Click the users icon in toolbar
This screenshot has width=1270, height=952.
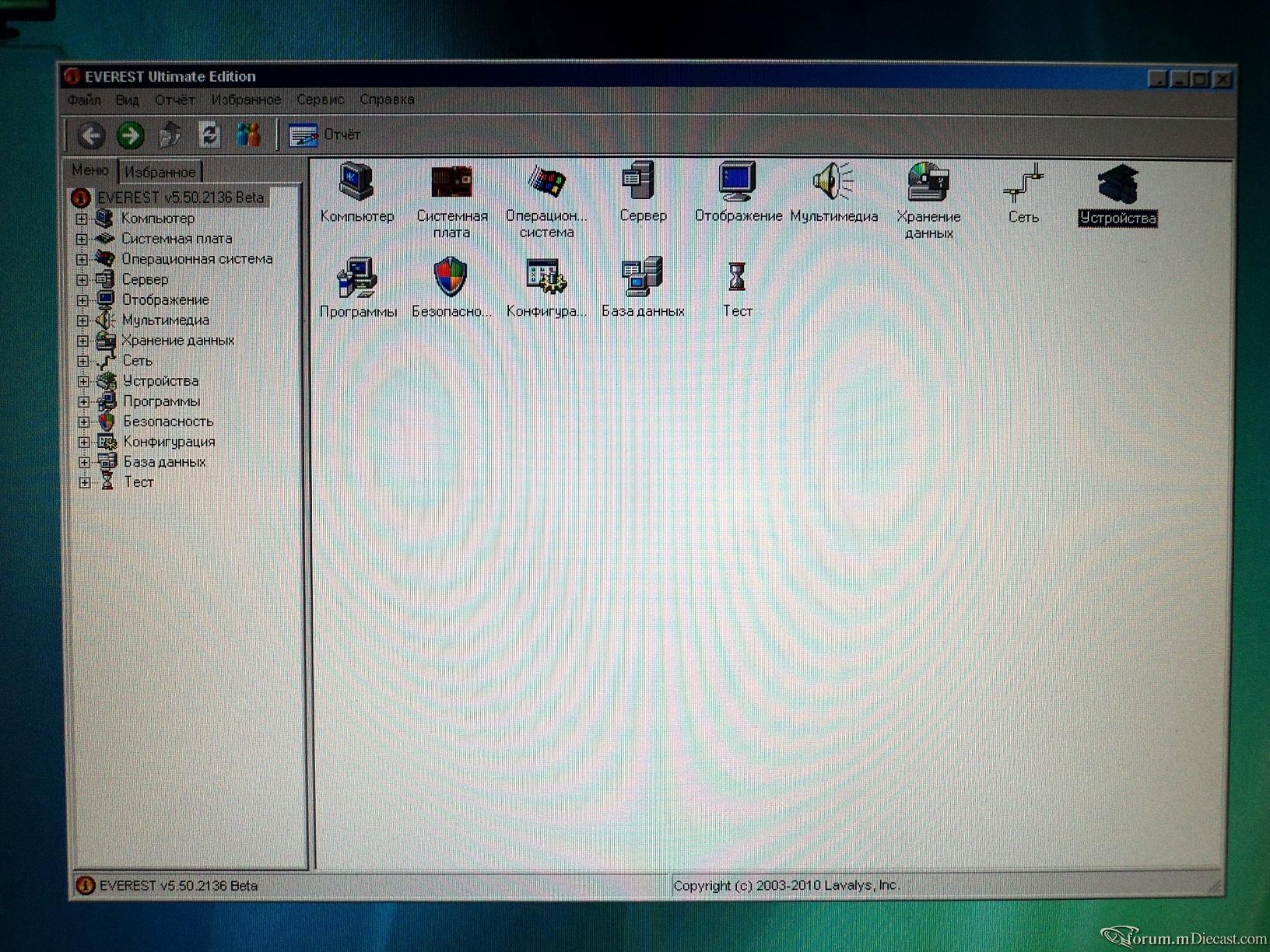[x=248, y=135]
